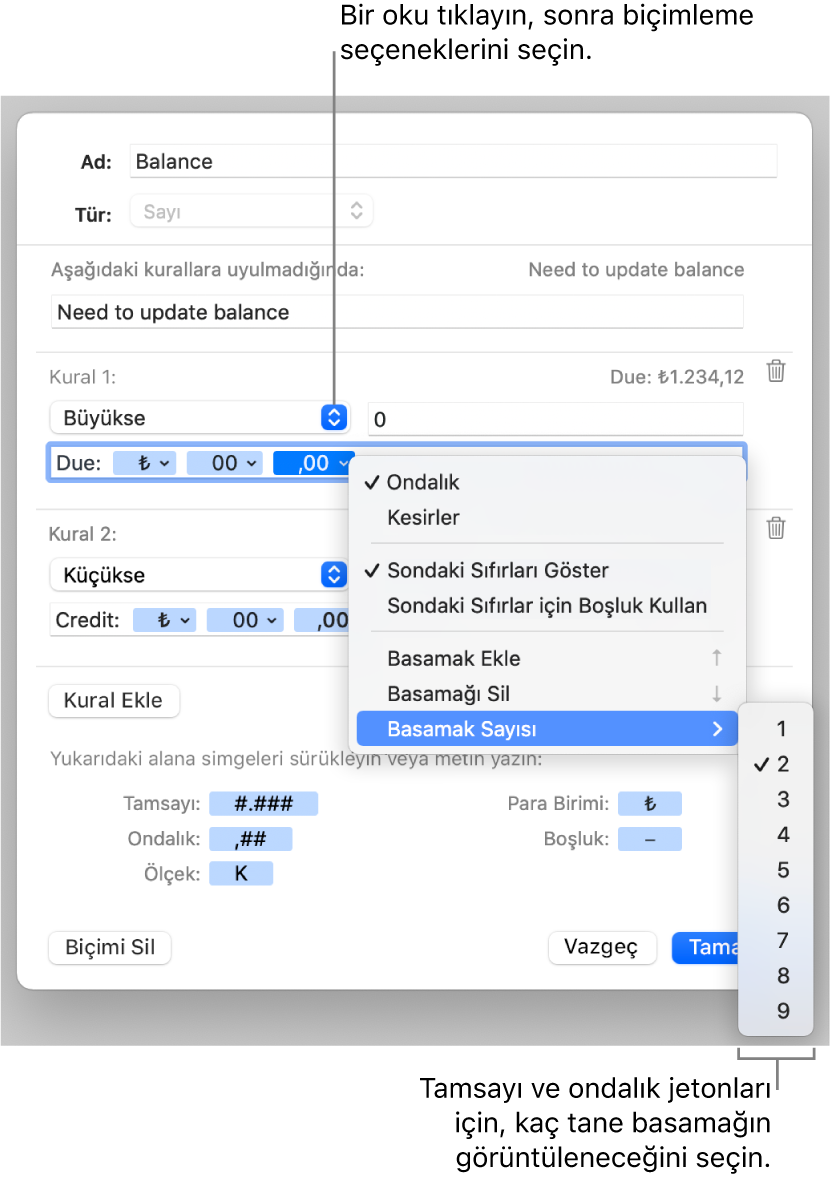Viewport: 830px width, 1184px height.
Task: Click the Kural 1: label
Action: pyautogui.click(x=83, y=377)
